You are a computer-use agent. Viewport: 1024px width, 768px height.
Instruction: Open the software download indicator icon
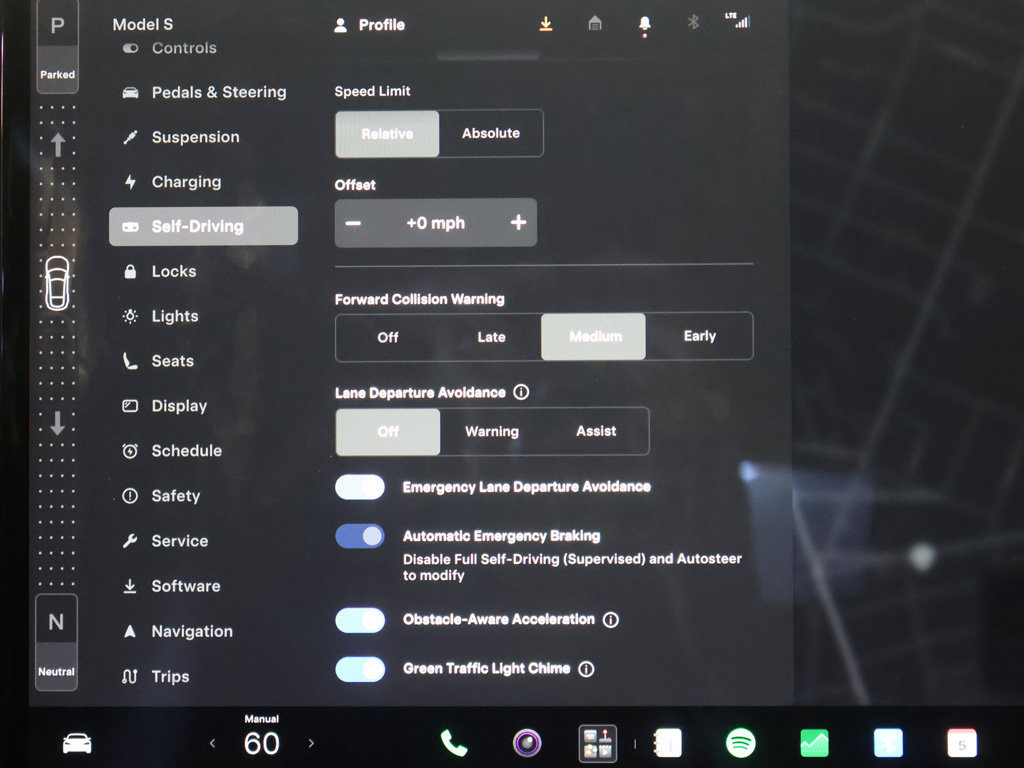tap(546, 24)
